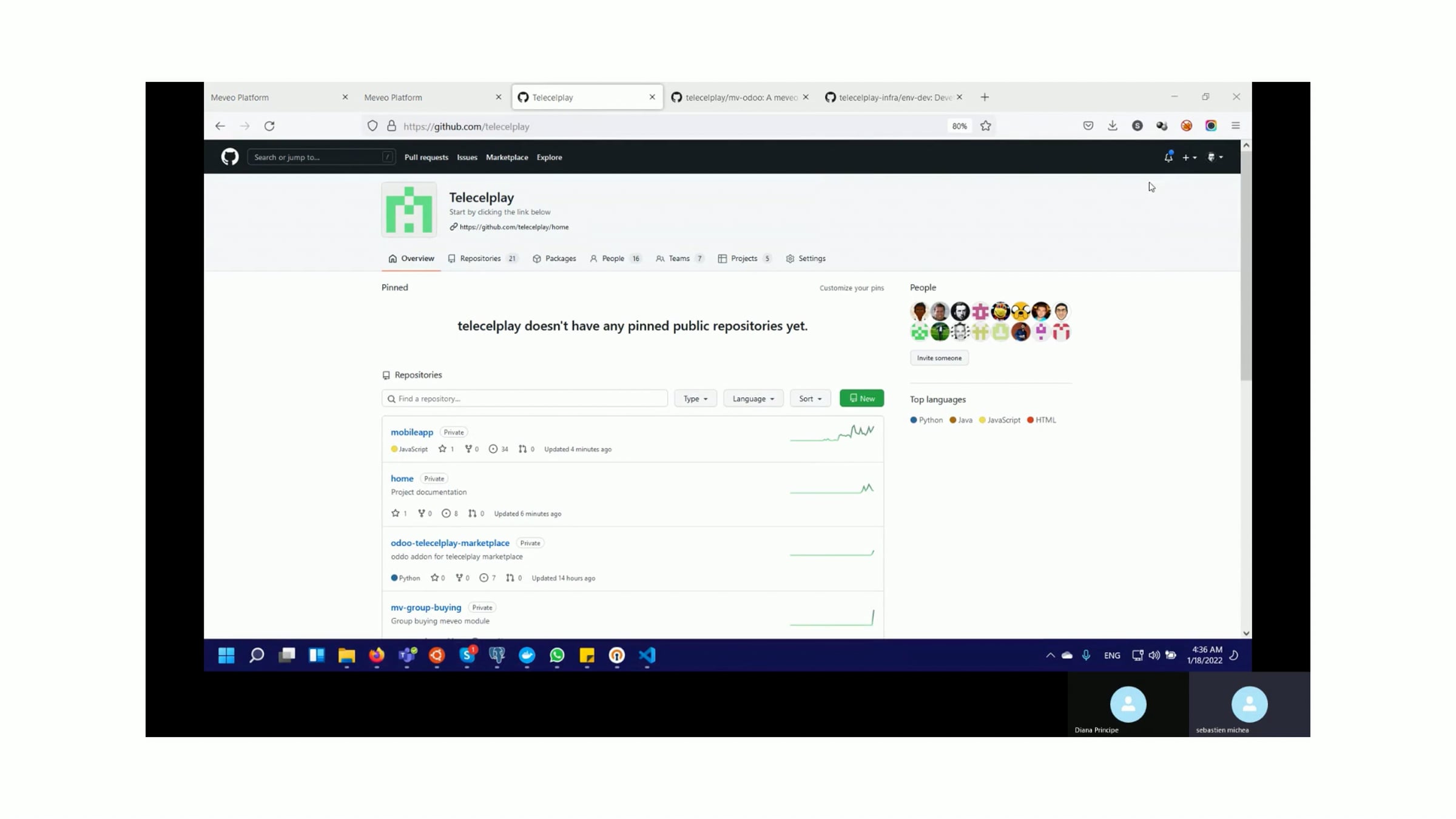The height and width of the screenshot is (819, 1456).
Task: Bookmark this page with the star icon
Action: click(x=986, y=126)
